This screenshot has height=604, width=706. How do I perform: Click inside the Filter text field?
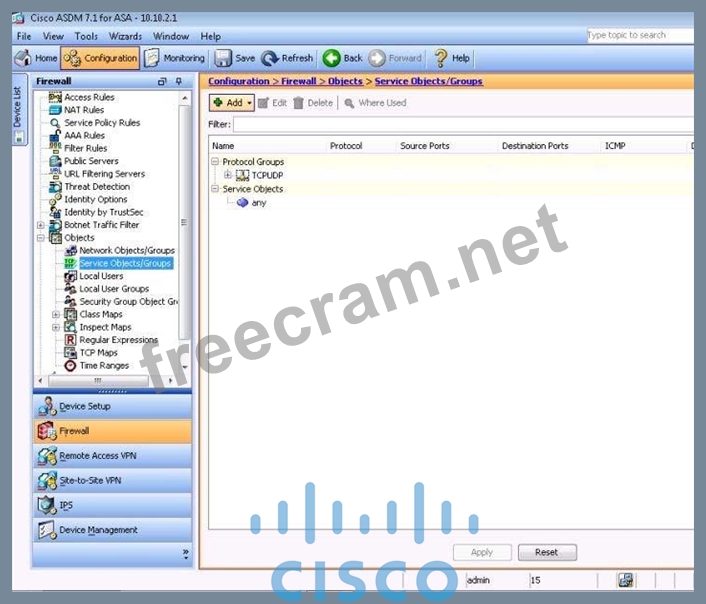(462, 125)
